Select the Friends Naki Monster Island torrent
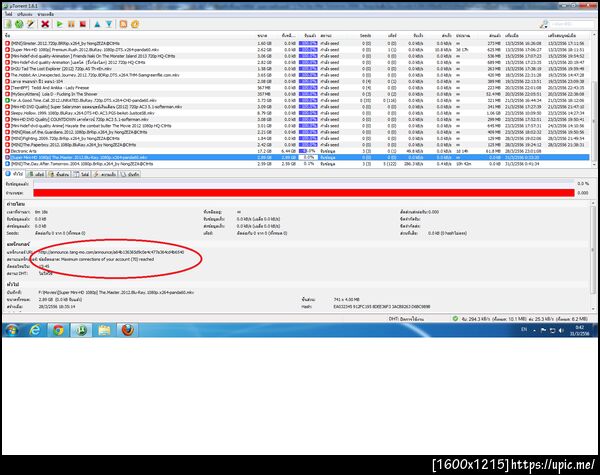This screenshot has width=600, height=475. (x=297, y=56)
